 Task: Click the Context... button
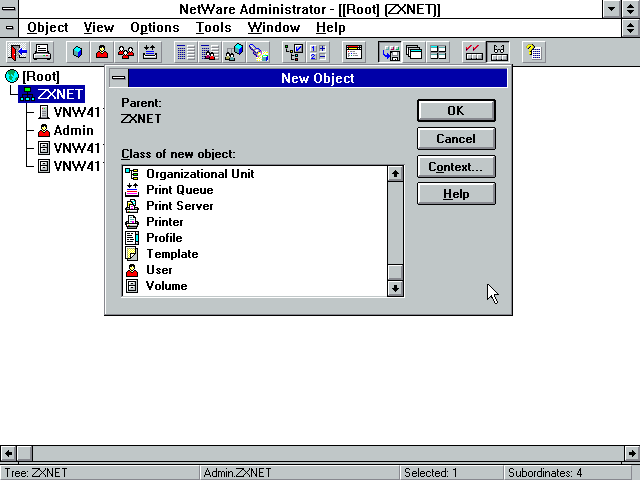coord(456,167)
